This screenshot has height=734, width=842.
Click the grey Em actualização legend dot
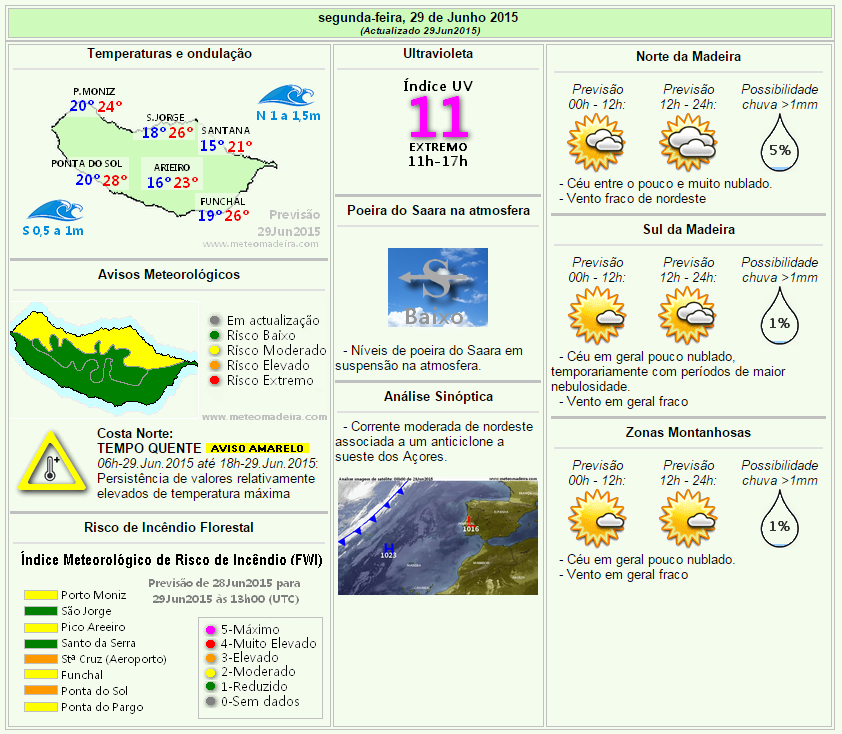point(215,321)
